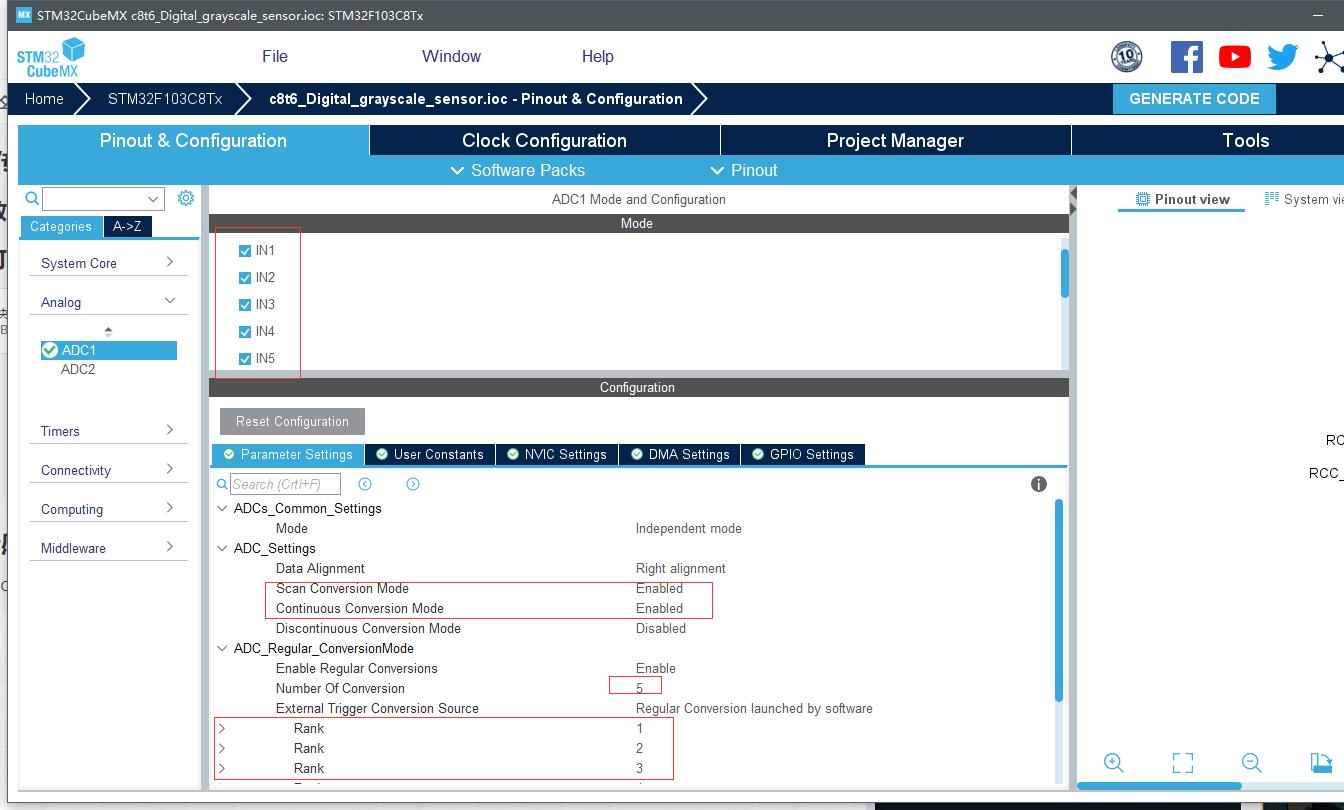Switch to Project Manager tab
This screenshot has width=1344, height=810.
point(895,140)
